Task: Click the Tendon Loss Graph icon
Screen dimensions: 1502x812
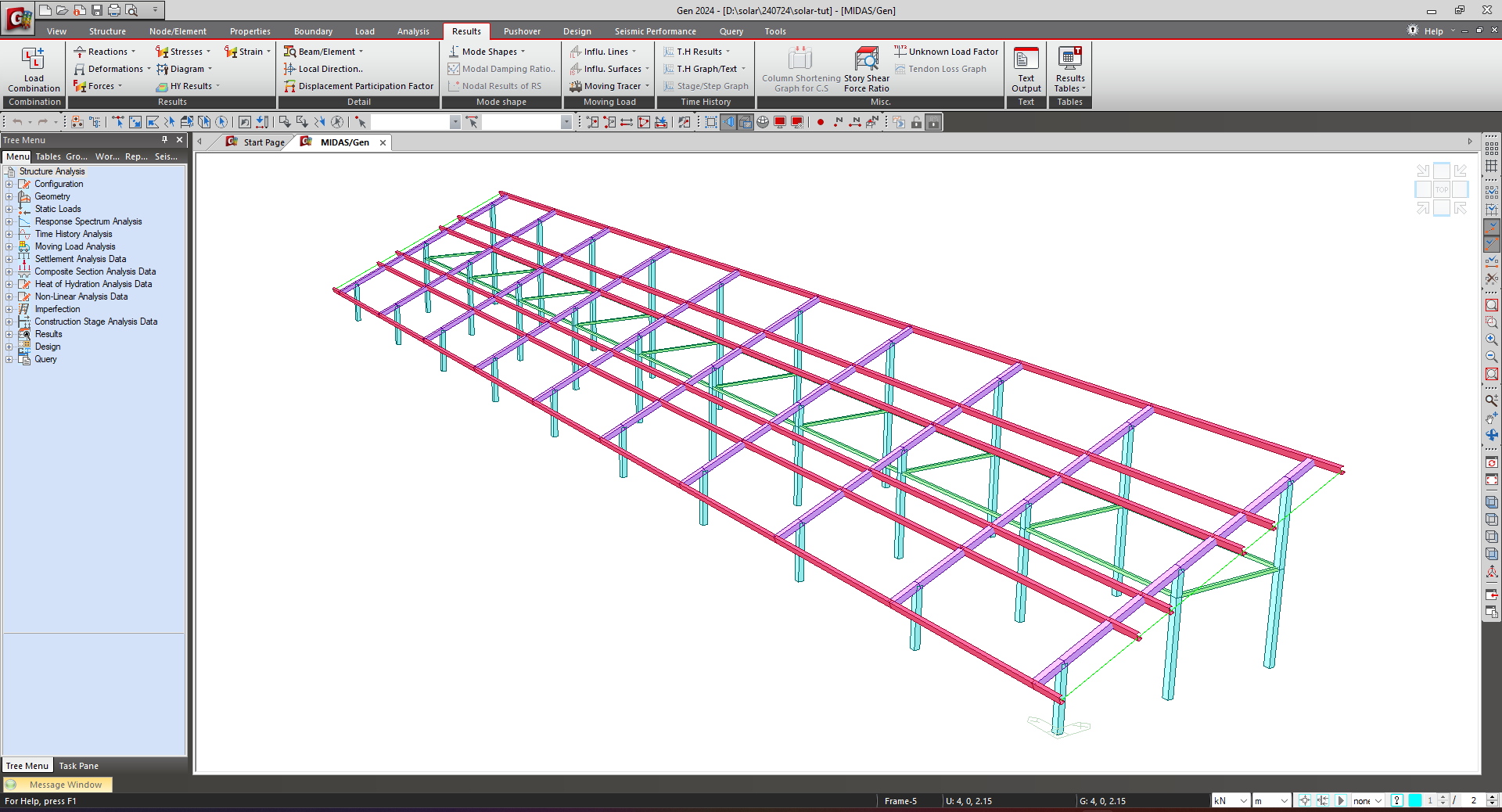Action: 943,69
